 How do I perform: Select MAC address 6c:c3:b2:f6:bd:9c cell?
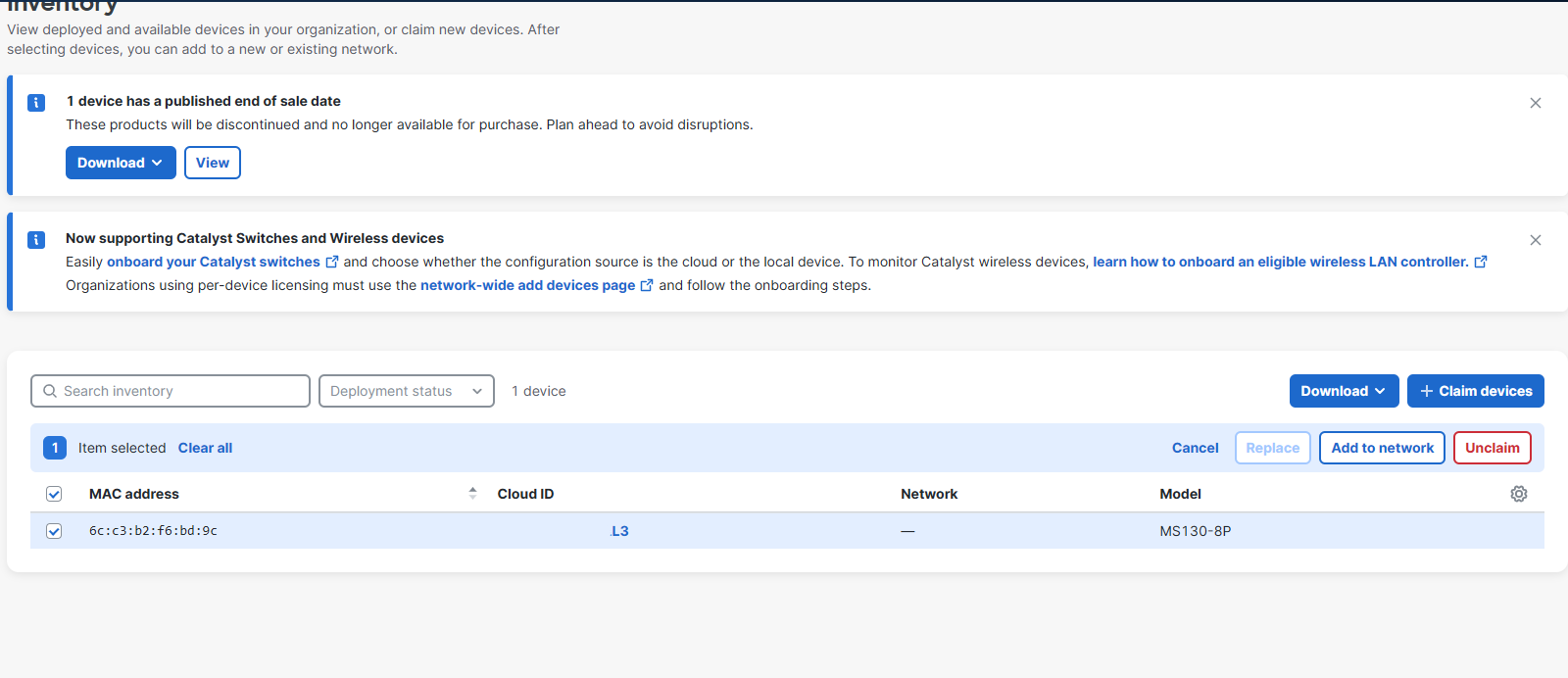point(153,531)
